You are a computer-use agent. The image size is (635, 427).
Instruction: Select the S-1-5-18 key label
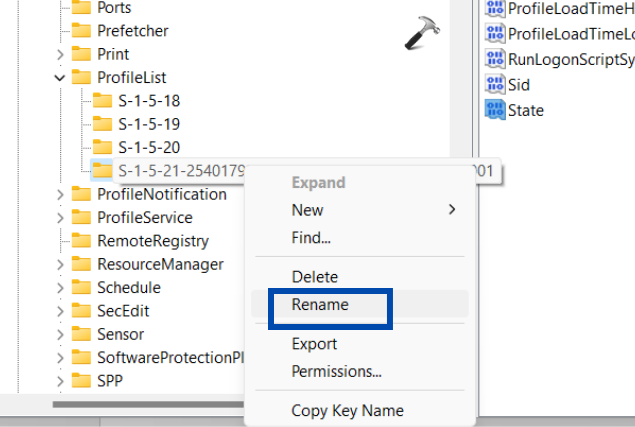click(149, 100)
